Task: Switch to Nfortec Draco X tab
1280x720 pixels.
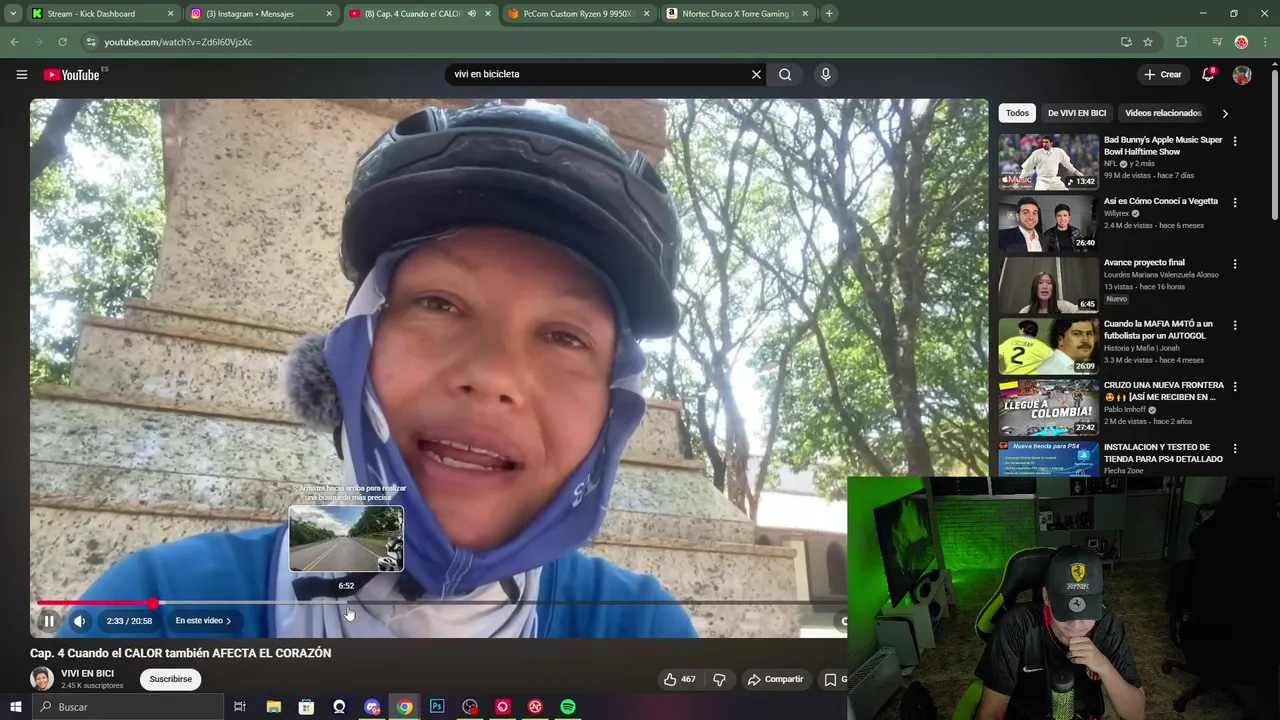Action: coord(735,14)
